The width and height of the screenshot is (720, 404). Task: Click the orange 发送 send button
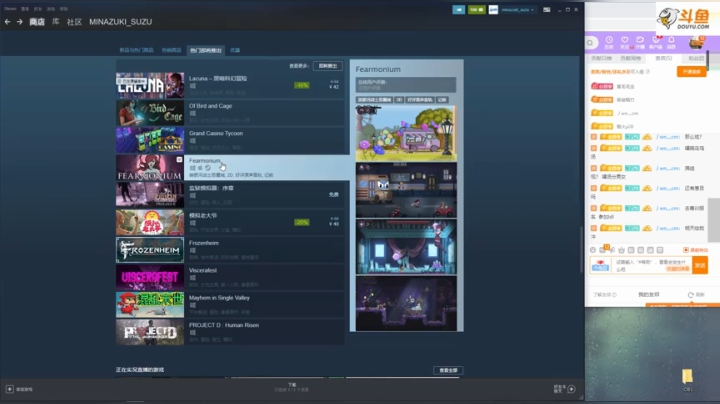[700, 265]
